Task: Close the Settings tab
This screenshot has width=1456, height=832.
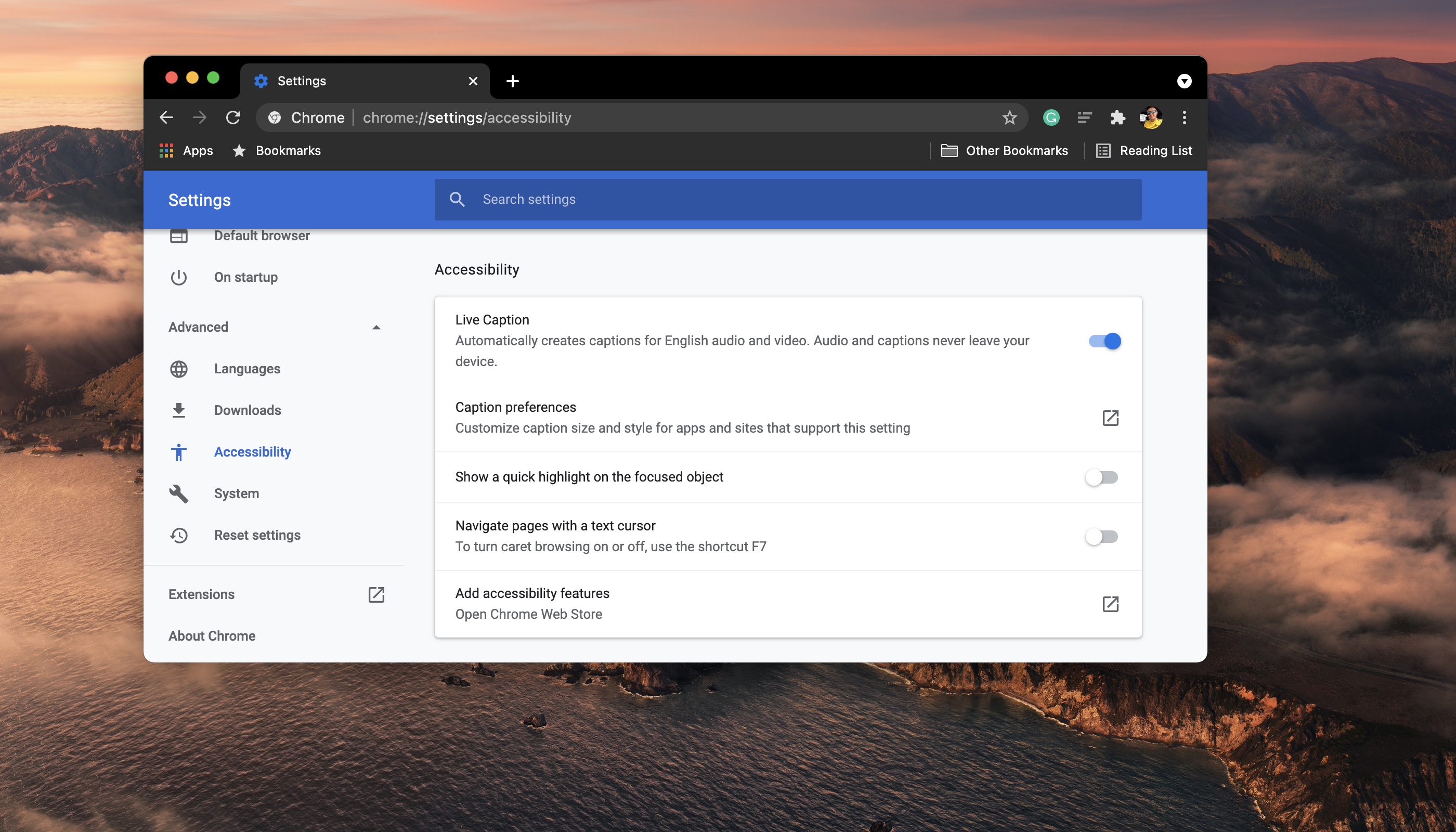Action: tap(473, 81)
